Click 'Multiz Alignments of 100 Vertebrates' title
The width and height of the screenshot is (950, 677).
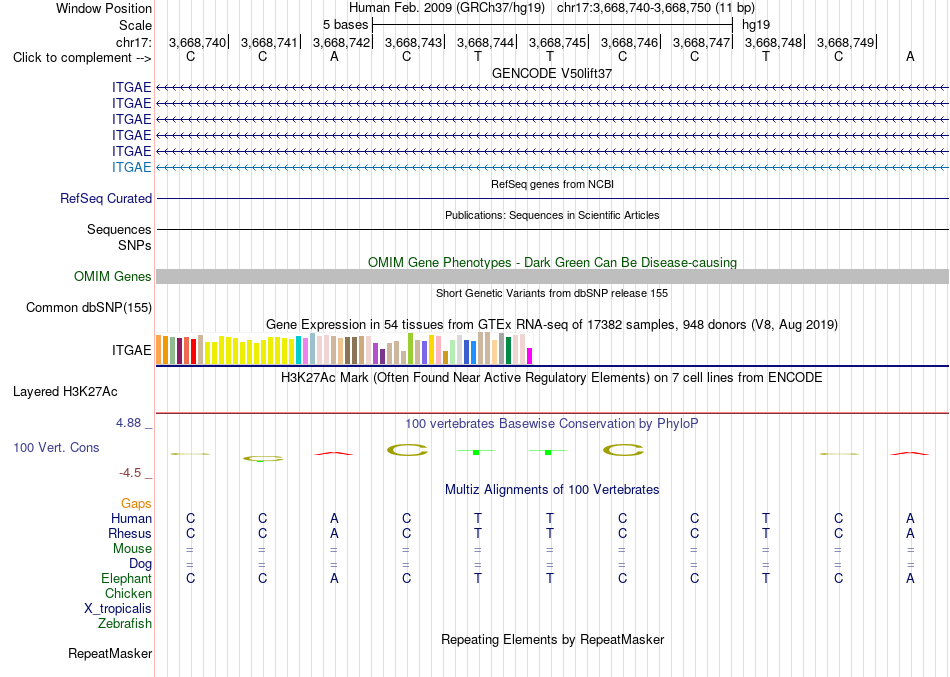pos(552,490)
